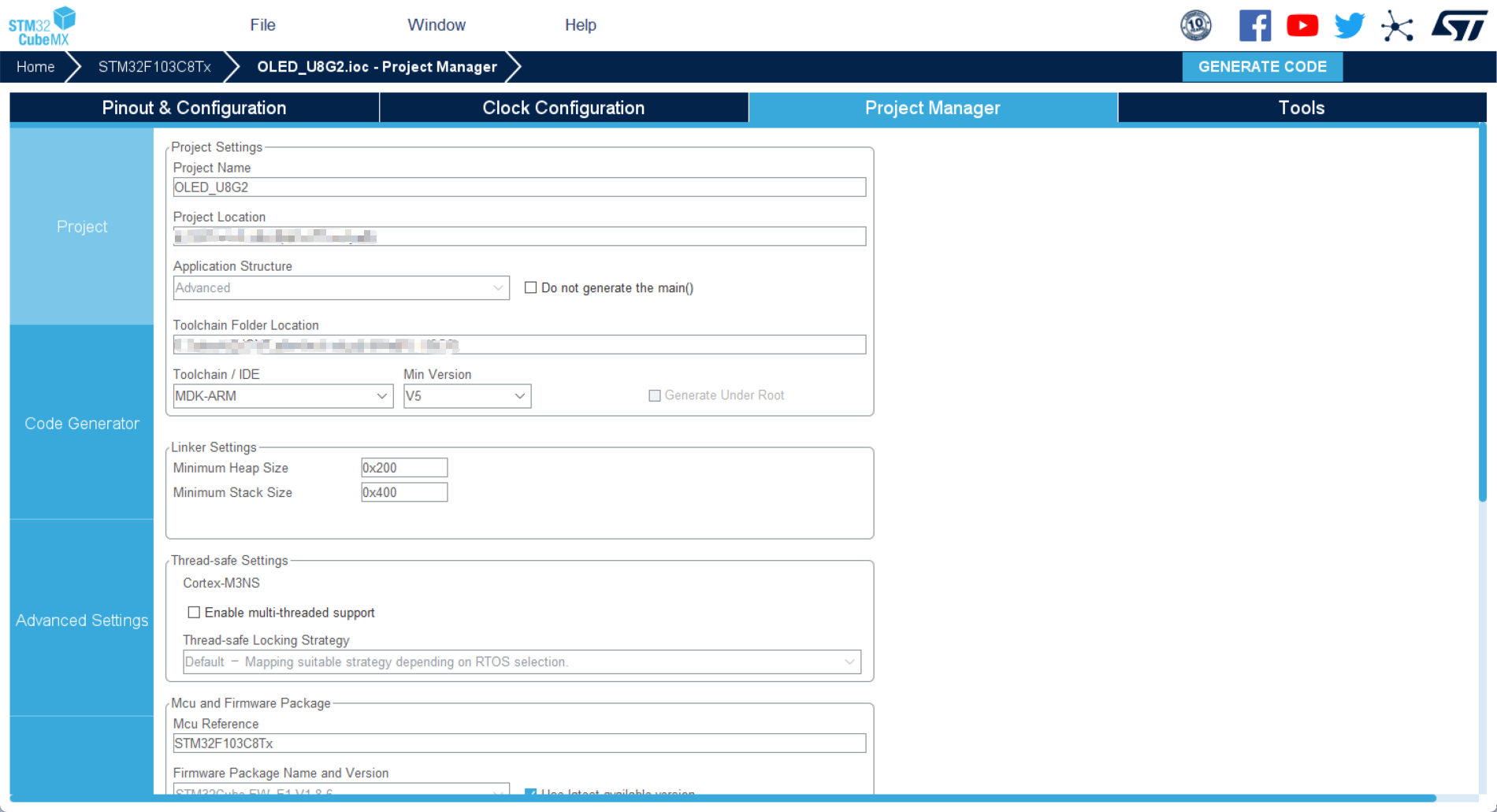Open the File menu
The width and height of the screenshot is (1497, 812).
click(262, 25)
